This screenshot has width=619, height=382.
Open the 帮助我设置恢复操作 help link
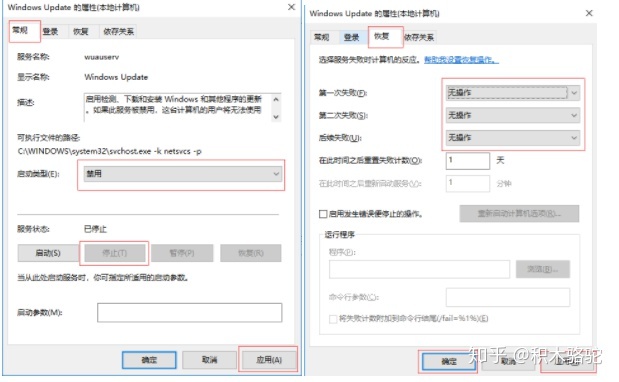coord(461,60)
